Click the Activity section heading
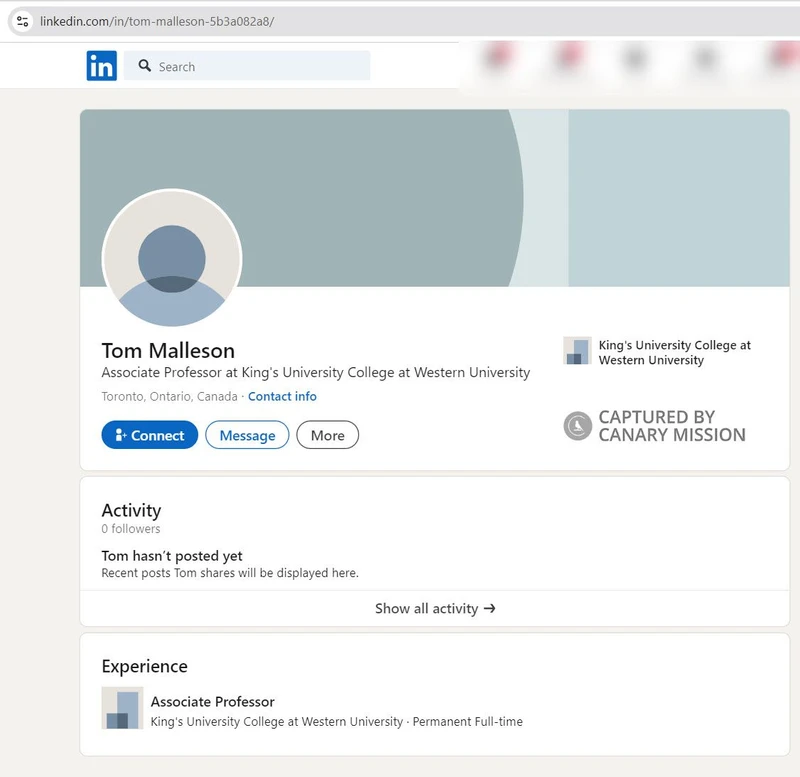800x777 pixels. pyautogui.click(x=131, y=510)
